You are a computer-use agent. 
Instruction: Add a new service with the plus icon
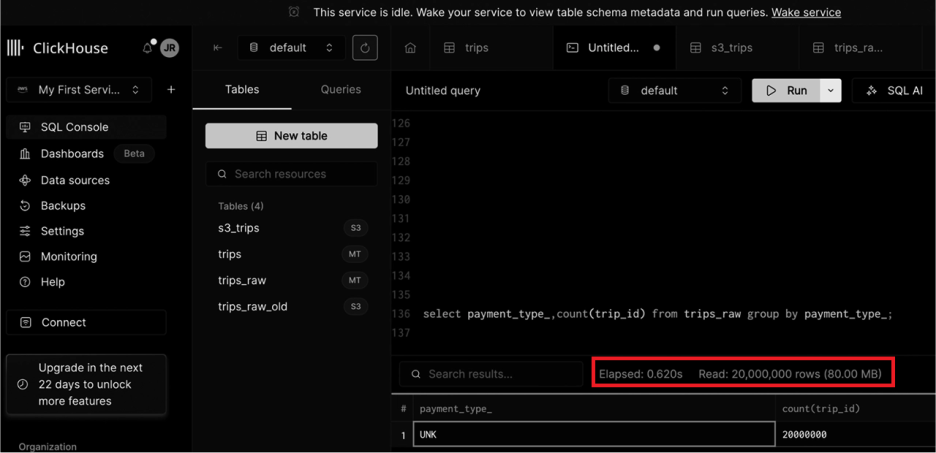(x=171, y=90)
